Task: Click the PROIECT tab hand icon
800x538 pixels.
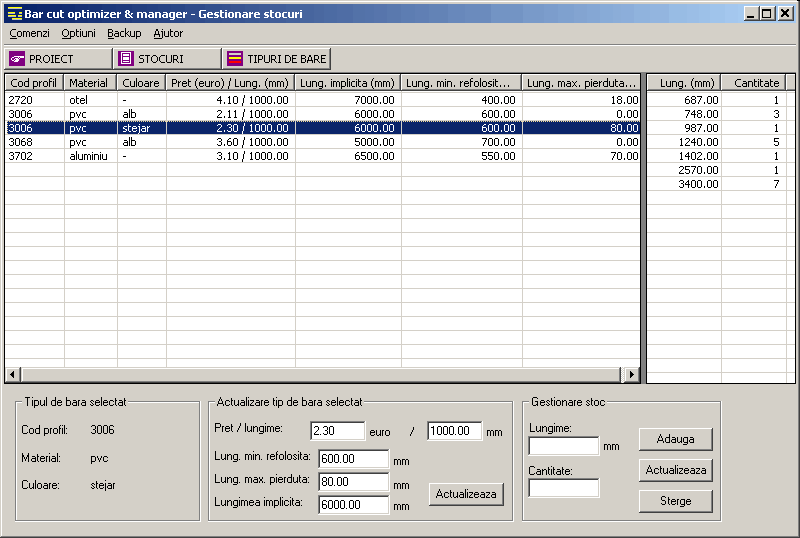Action: 17,59
